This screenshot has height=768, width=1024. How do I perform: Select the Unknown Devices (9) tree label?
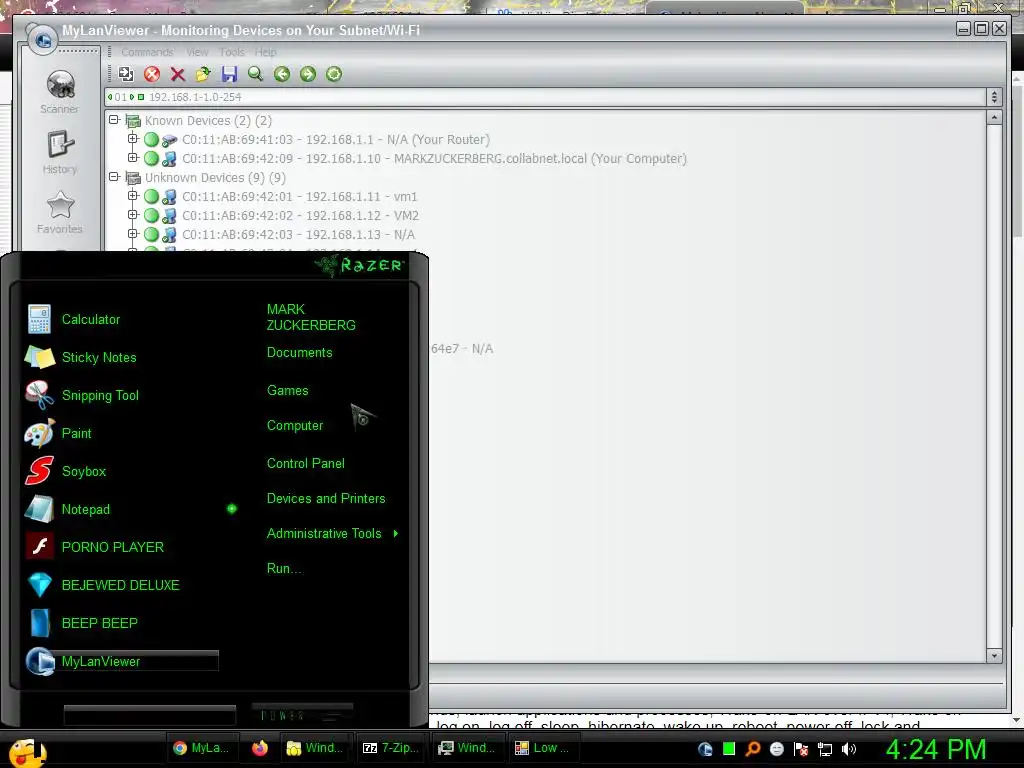click(x=215, y=178)
